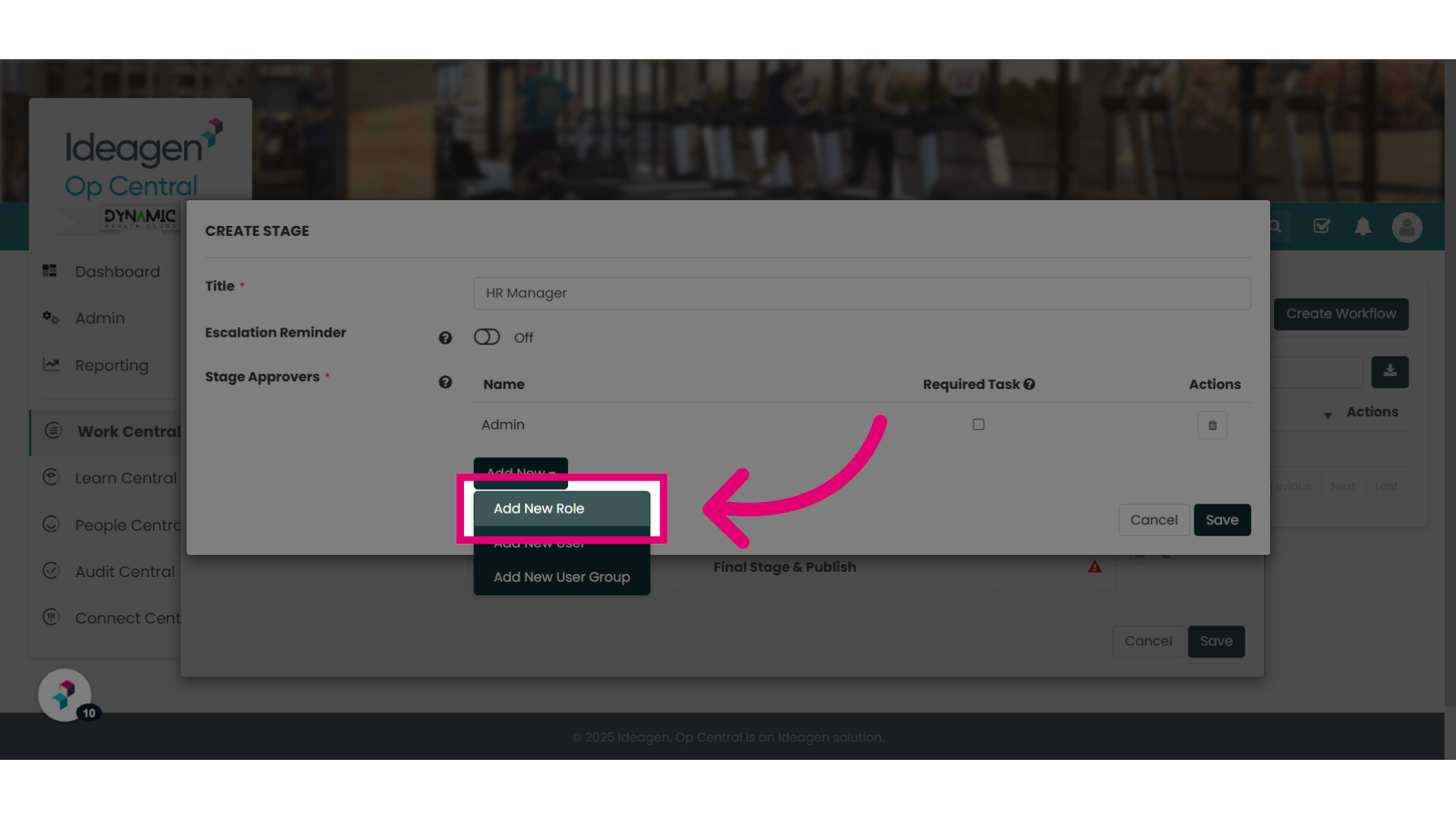Expand the sort arrow beside Actions column

click(x=1328, y=416)
